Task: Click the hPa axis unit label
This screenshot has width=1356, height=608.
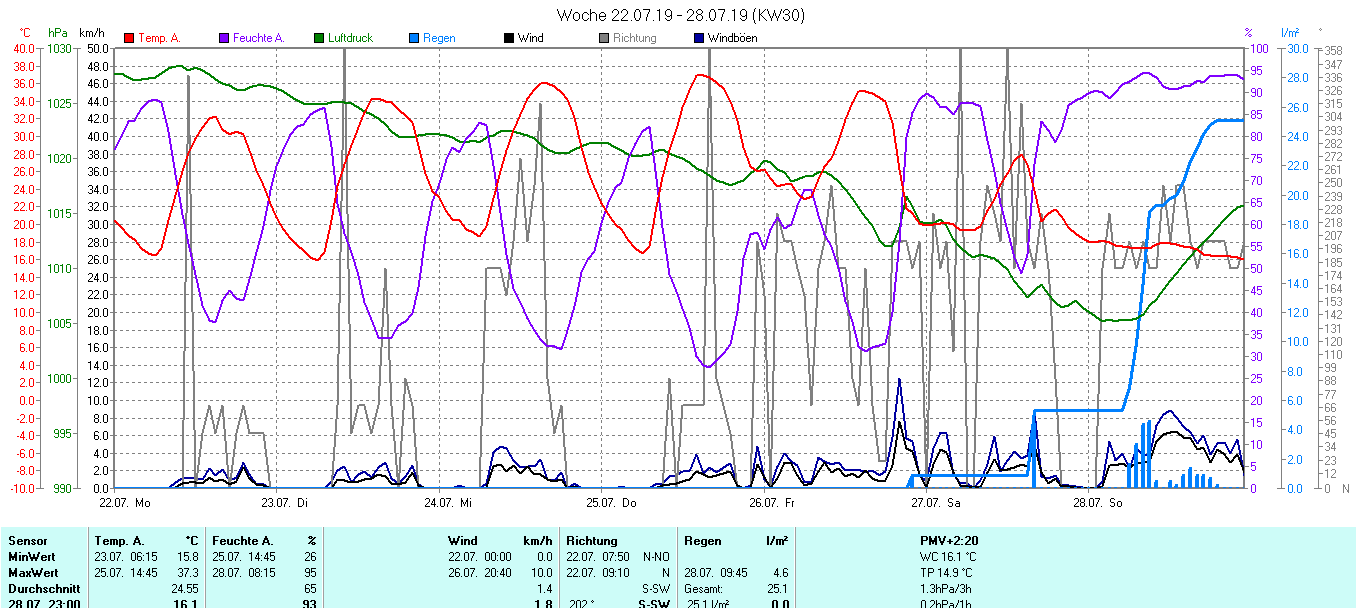Action: (x=58, y=33)
